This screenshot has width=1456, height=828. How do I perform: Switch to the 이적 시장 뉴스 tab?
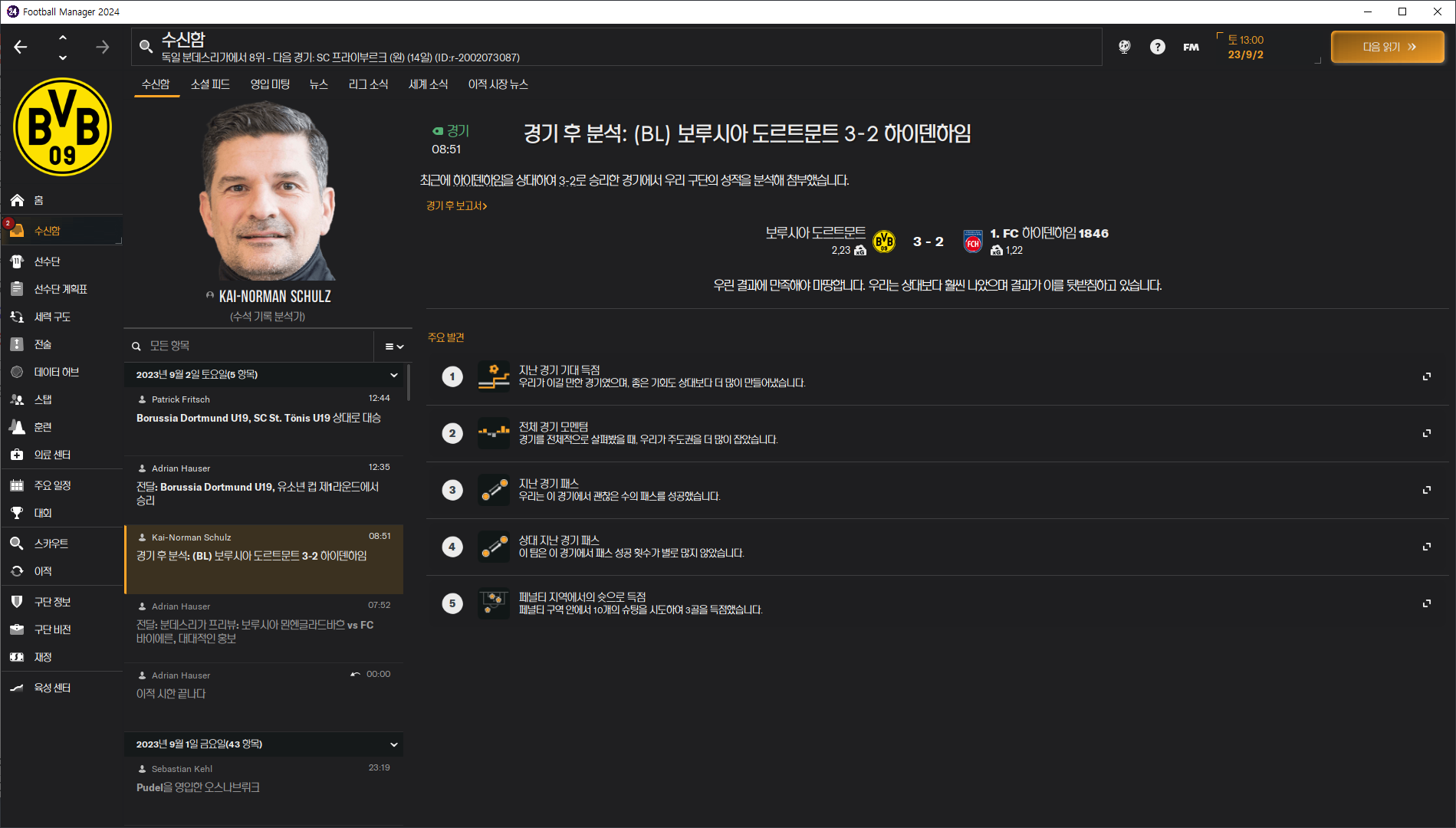tap(498, 84)
